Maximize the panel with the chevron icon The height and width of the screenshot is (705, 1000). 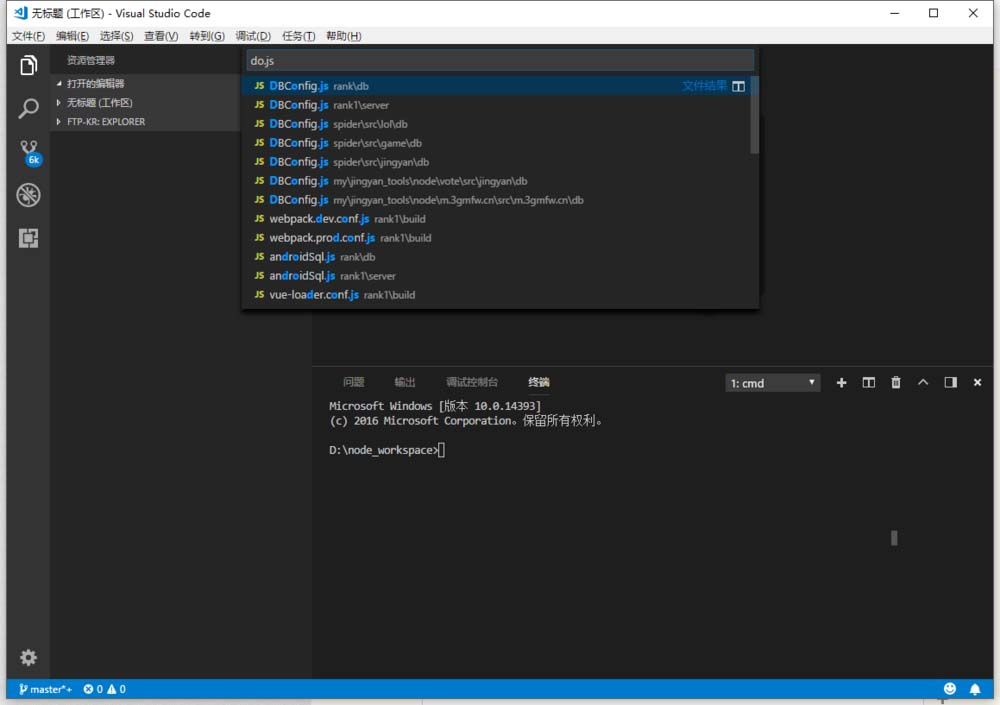tap(923, 382)
